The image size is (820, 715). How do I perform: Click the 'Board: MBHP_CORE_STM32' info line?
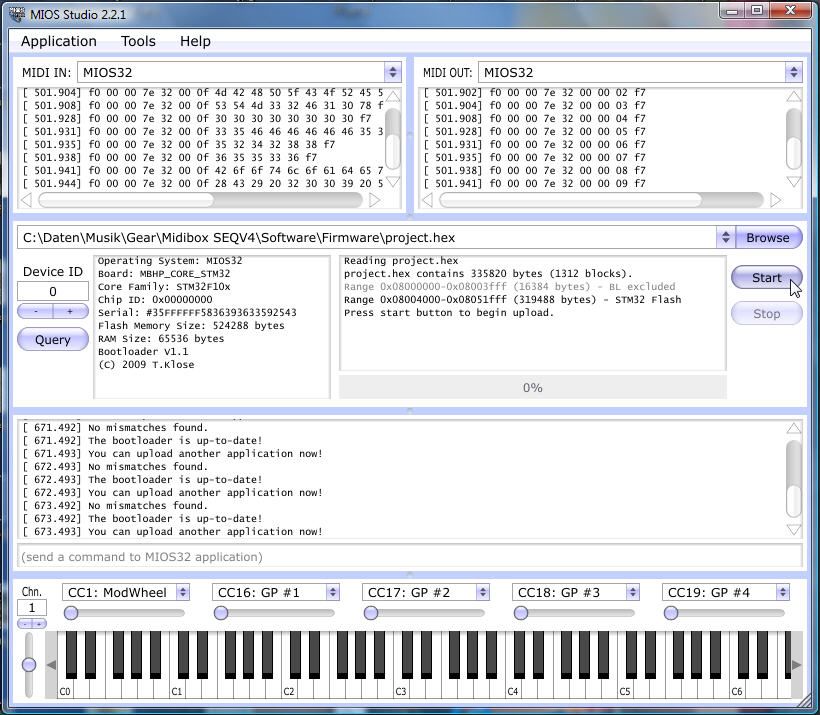click(164, 274)
